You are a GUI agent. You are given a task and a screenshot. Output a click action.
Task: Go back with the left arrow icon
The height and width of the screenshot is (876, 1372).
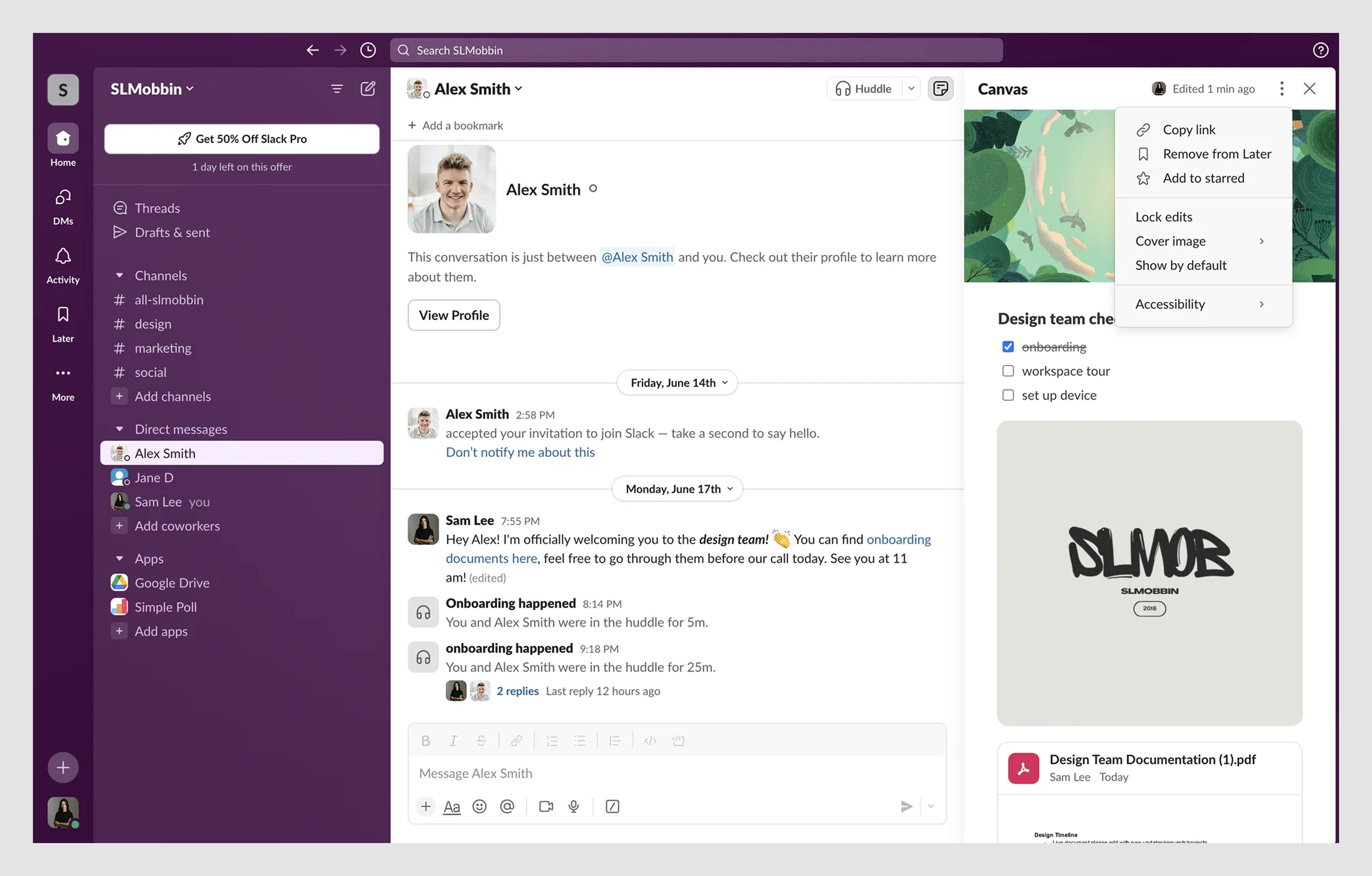coord(312,50)
